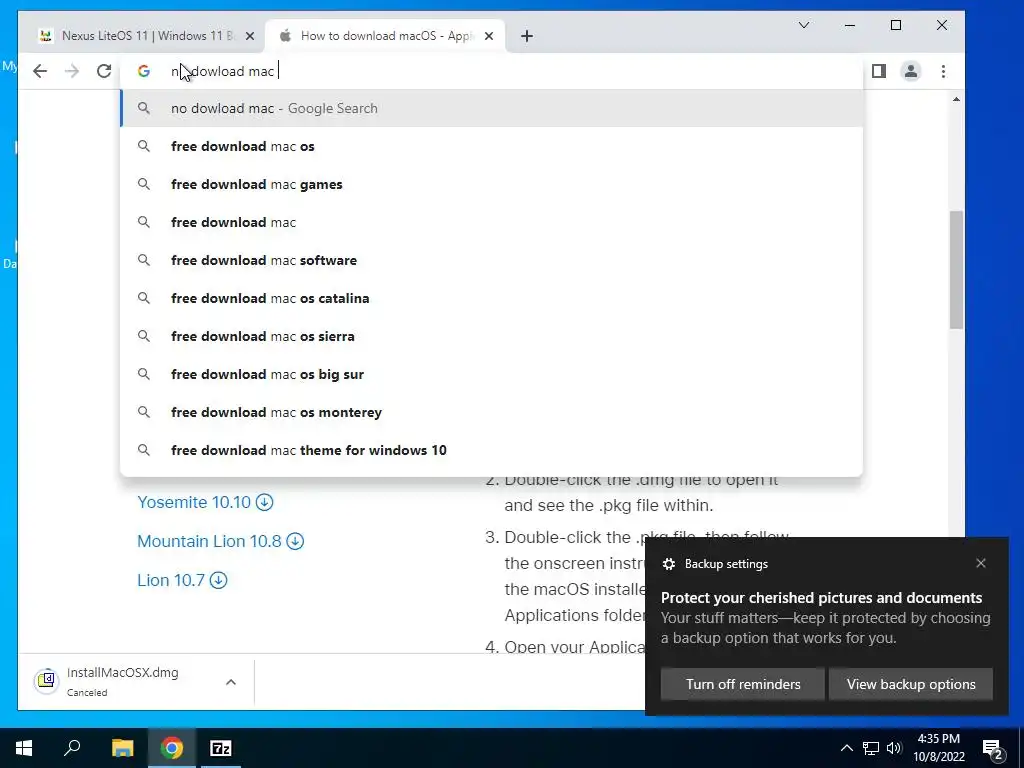Open the Mountain Lion 10.8 download link
This screenshot has height=768, width=1024.
220,541
